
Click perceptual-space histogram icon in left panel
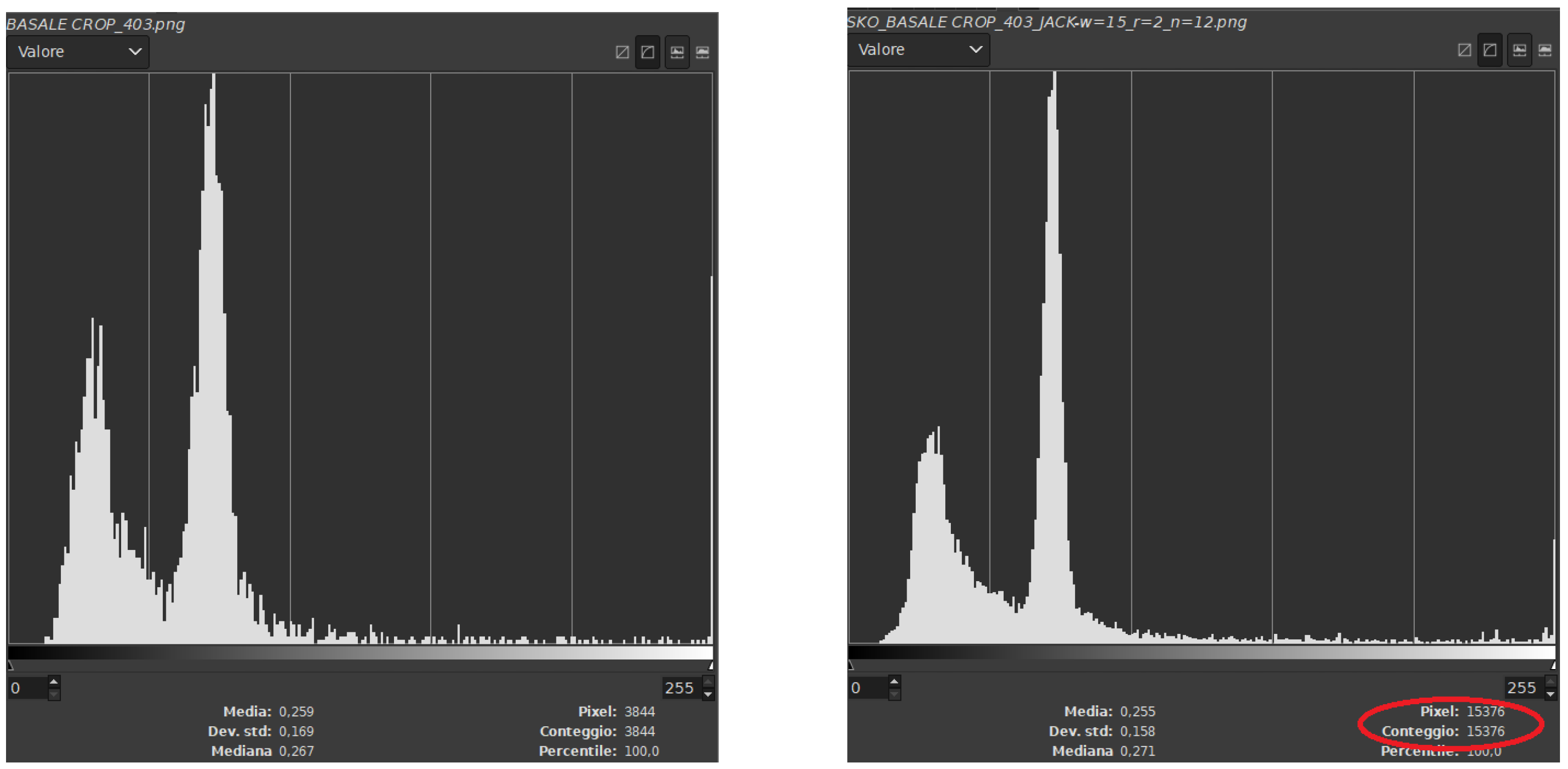point(703,52)
